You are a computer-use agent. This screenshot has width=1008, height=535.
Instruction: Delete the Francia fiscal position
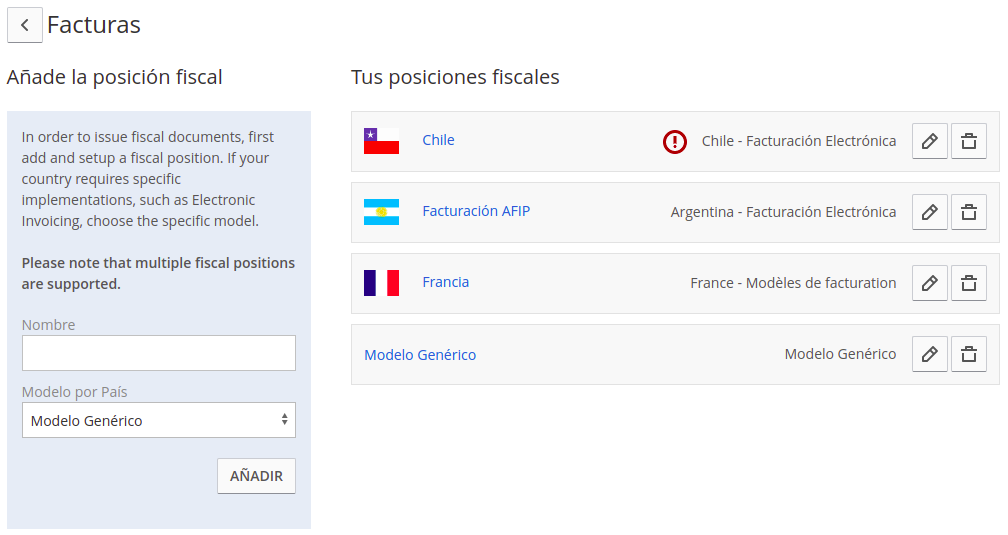pyautogui.click(x=969, y=283)
